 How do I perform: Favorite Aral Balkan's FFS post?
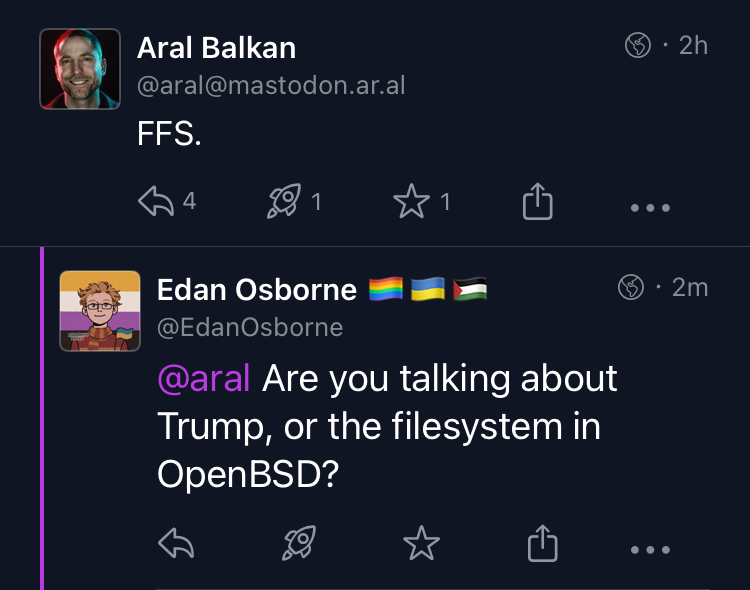click(x=410, y=203)
